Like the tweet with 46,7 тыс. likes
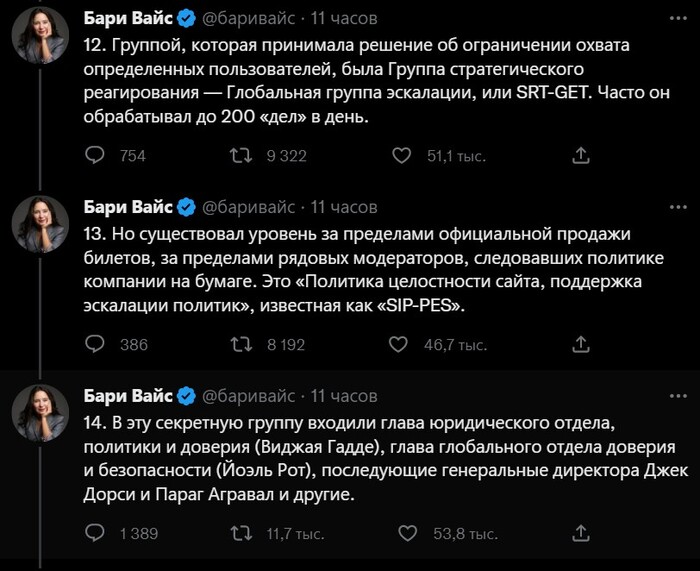Screen dimensions: 700x571 coord(402,344)
